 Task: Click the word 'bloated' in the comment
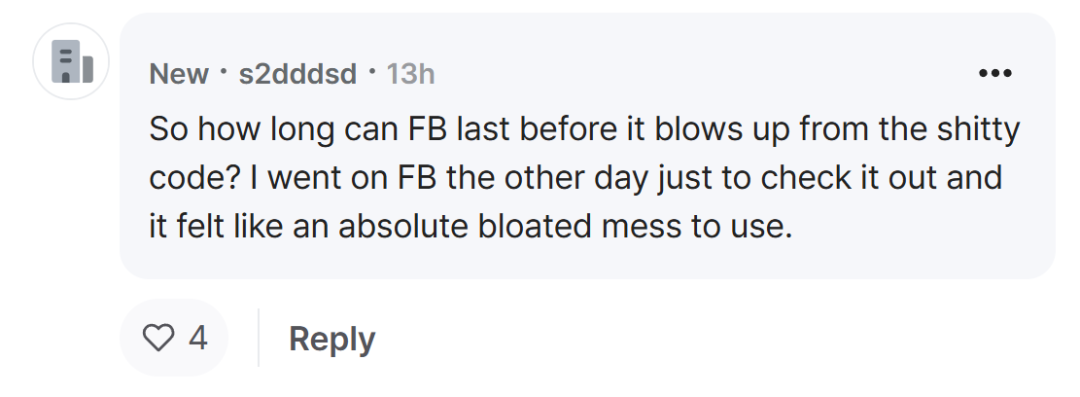(x=534, y=226)
